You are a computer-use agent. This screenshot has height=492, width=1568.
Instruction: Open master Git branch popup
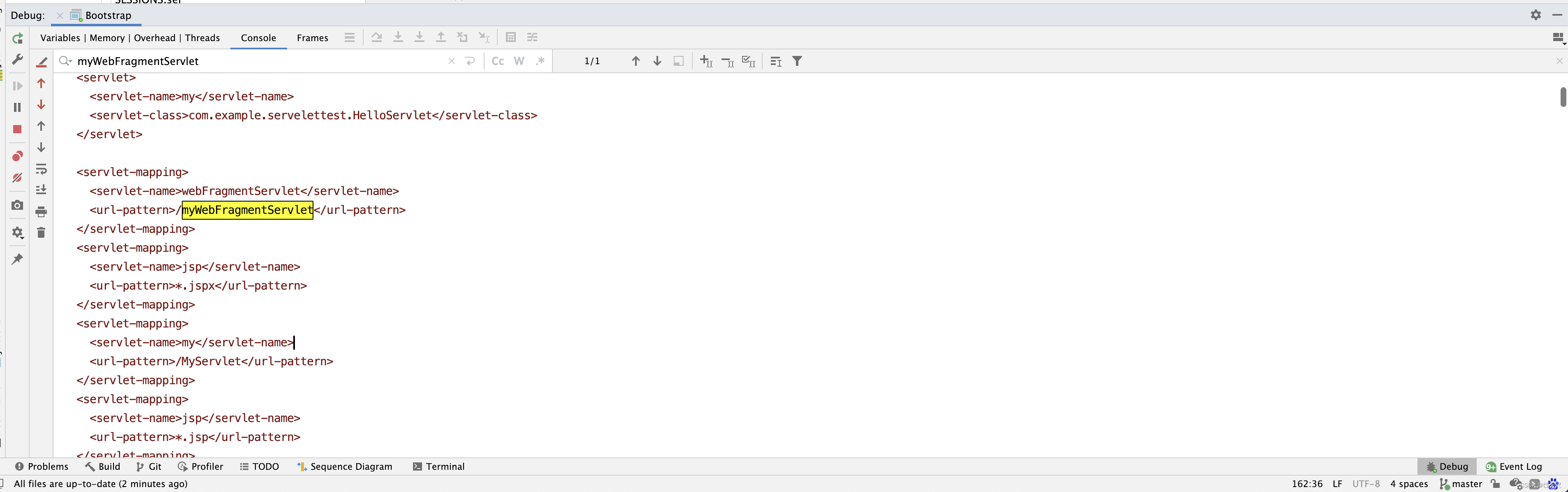pos(1461,483)
